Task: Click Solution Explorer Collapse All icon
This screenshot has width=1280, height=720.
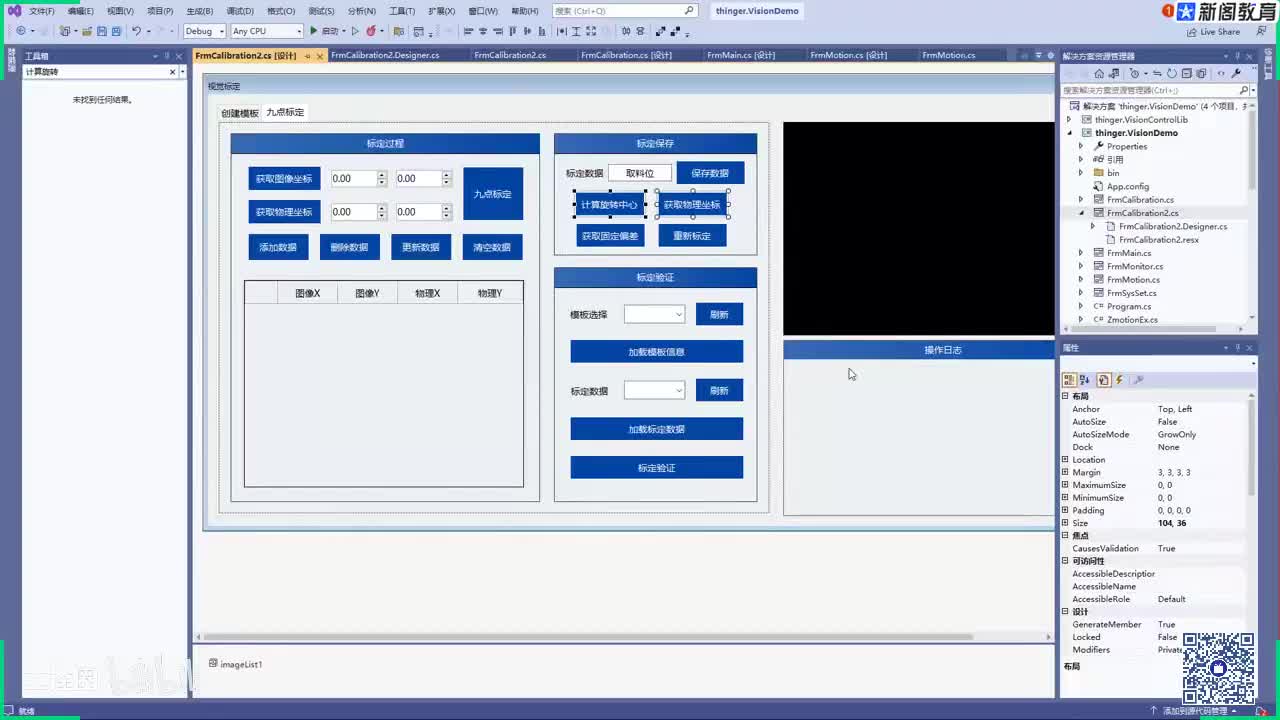Action: pyautogui.click(x=1187, y=73)
